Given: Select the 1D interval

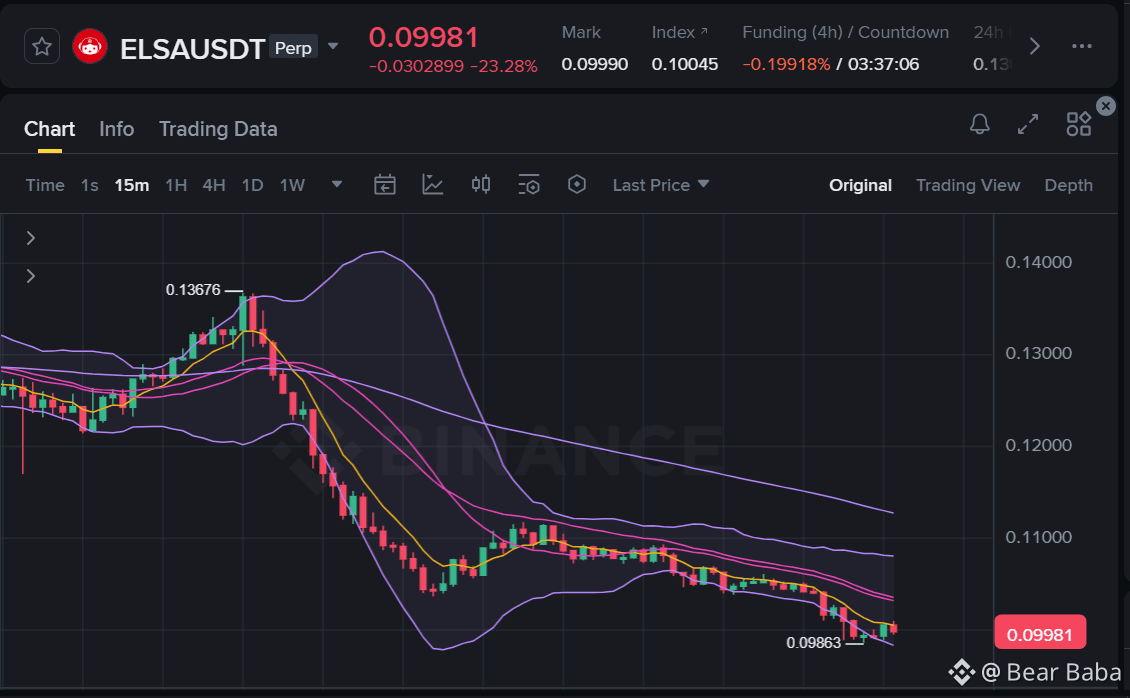Looking at the screenshot, I should coord(252,185).
